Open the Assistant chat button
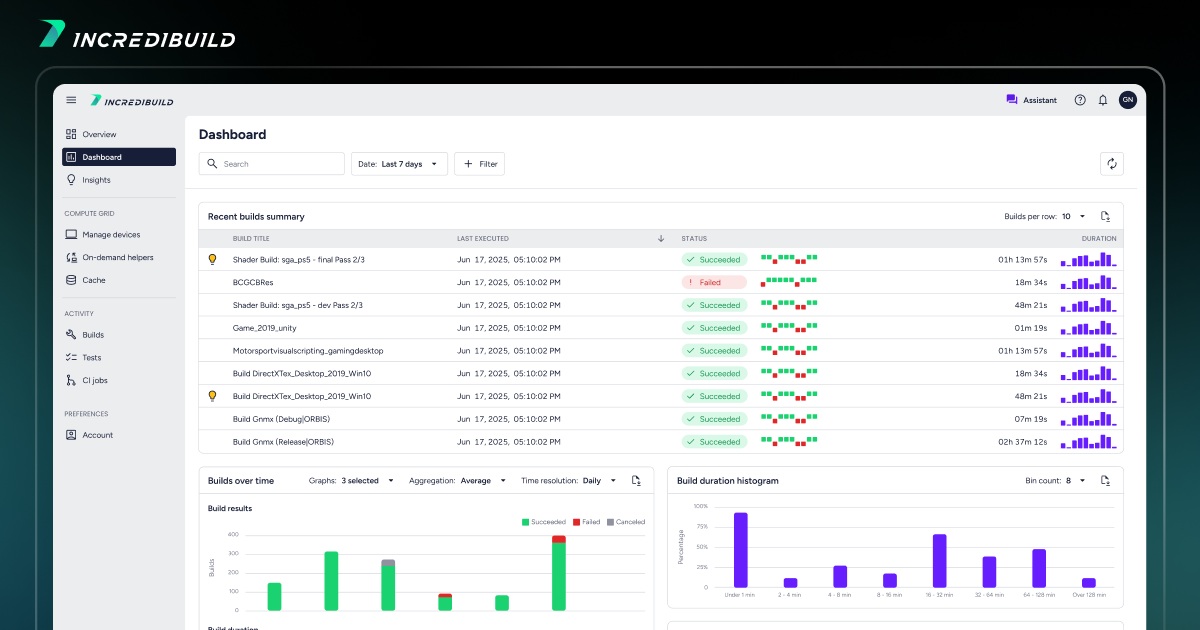The width and height of the screenshot is (1200, 630). pos(1031,100)
